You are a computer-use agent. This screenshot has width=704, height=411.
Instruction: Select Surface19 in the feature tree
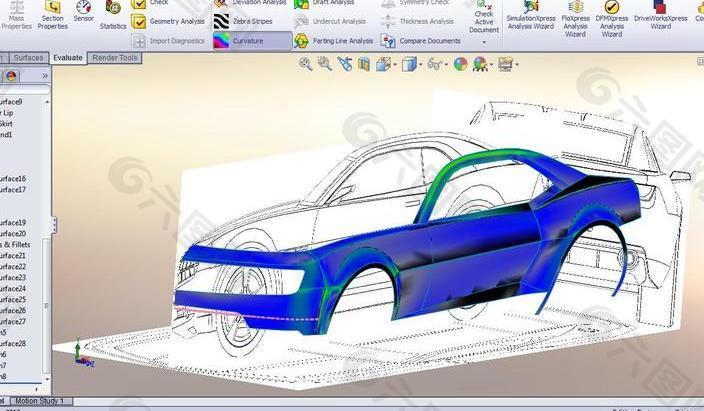(13, 223)
